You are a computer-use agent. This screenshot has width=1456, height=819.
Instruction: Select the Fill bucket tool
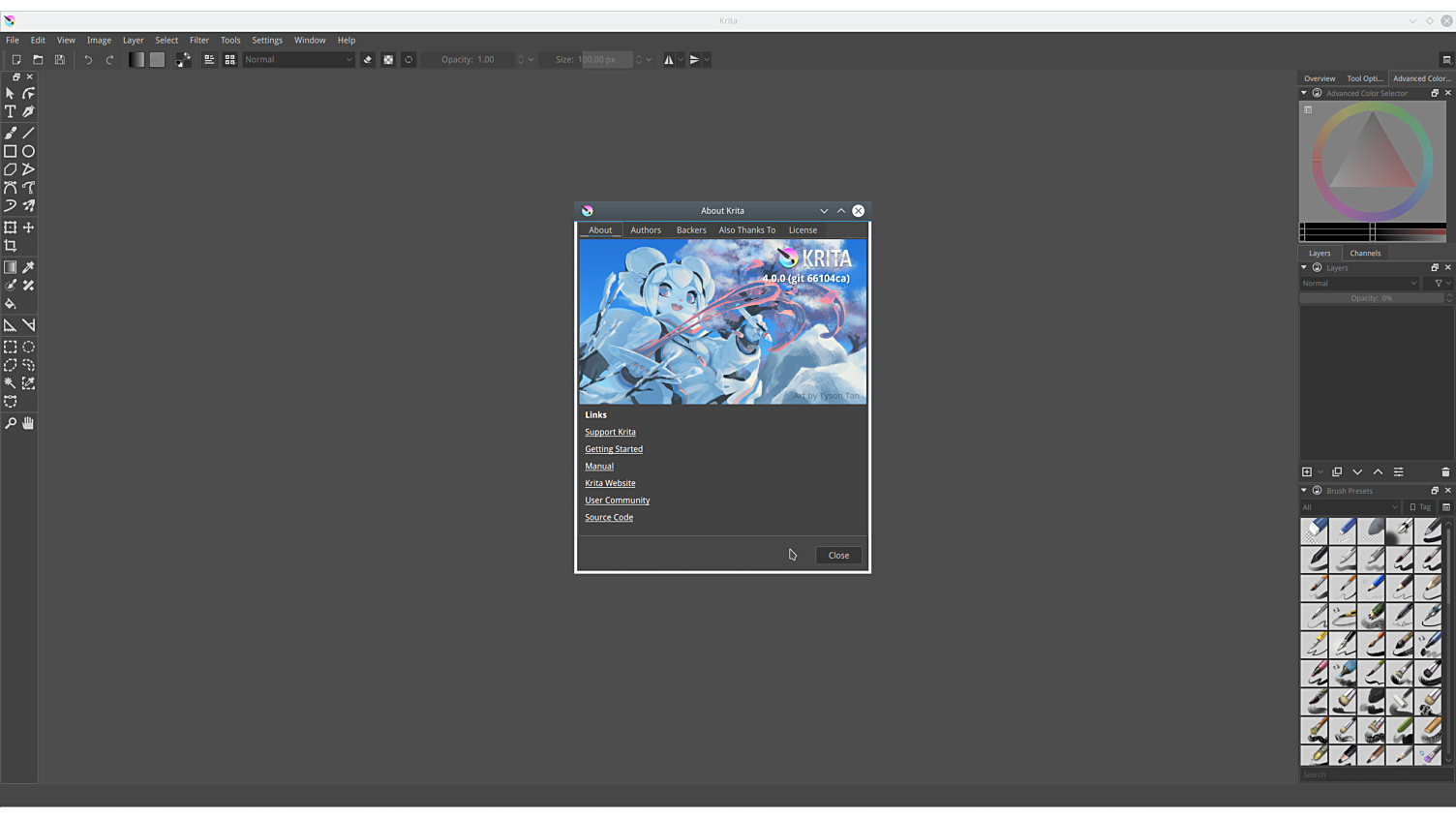coord(11,304)
